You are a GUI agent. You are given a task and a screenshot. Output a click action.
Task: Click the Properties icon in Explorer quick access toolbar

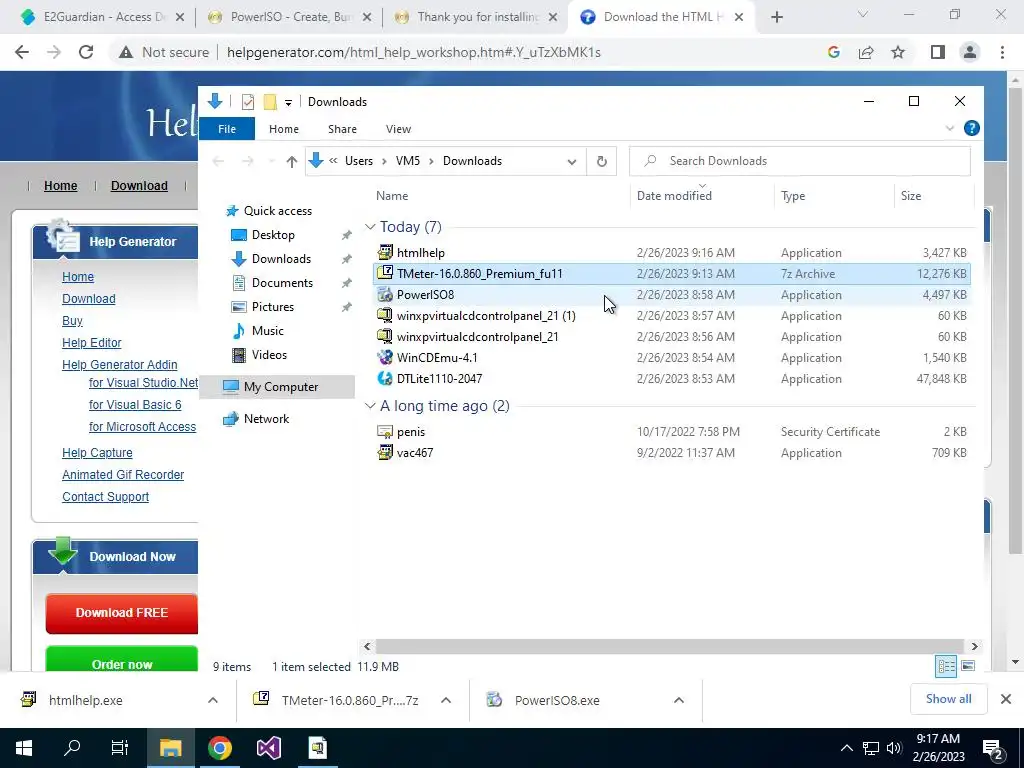click(x=248, y=102)
